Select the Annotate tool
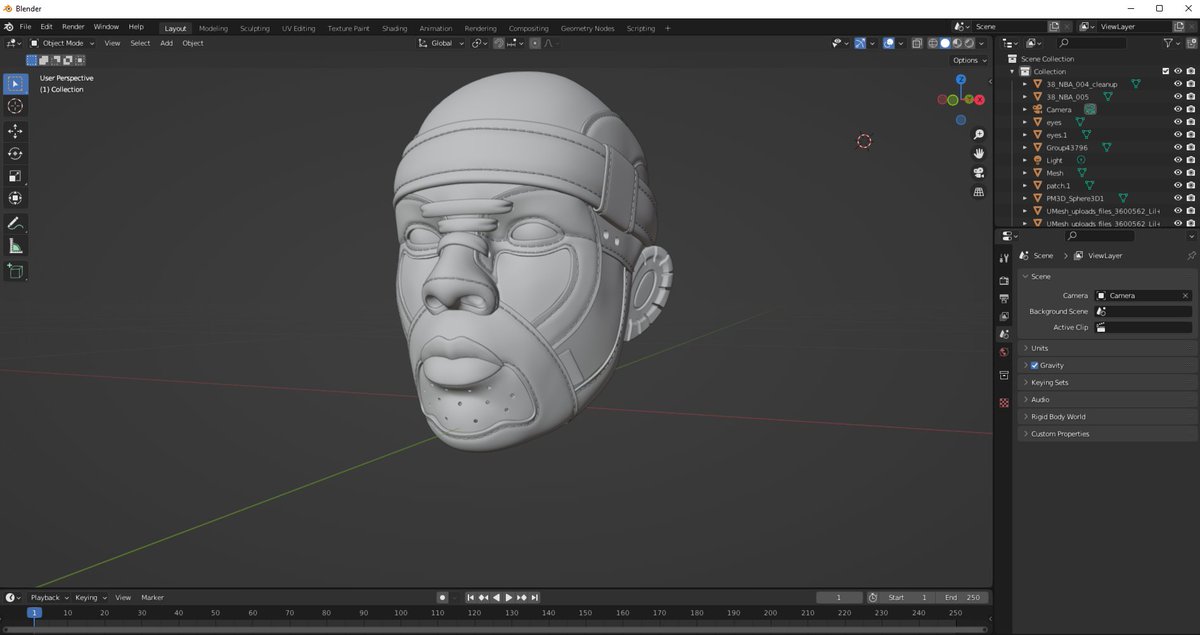Screen dimensions: 1200x635 coord(15,224)
